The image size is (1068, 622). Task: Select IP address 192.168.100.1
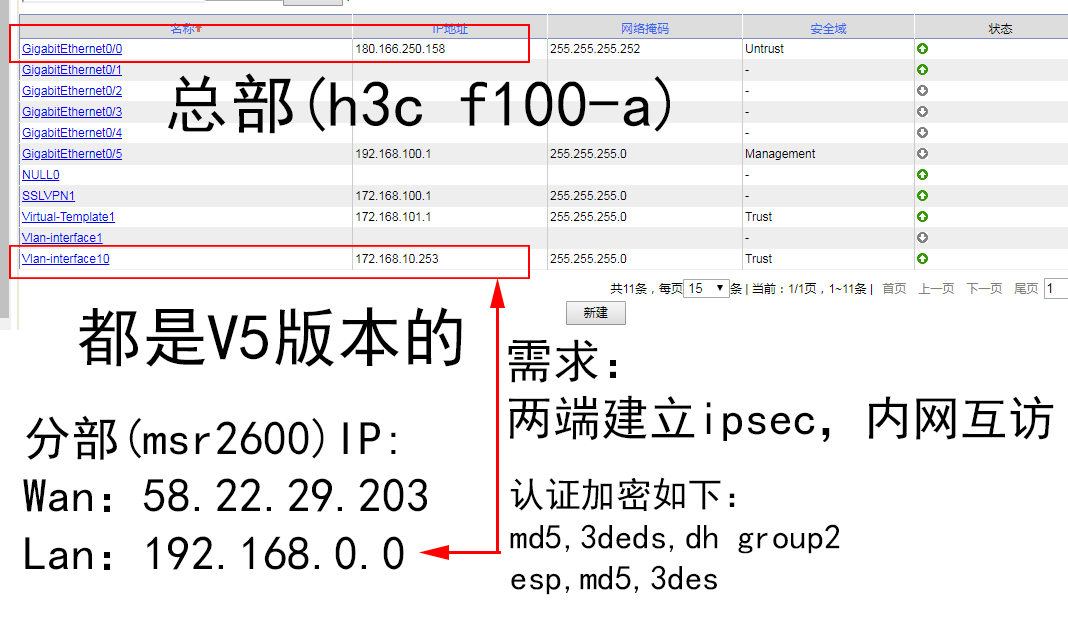[x=393, y=154]
